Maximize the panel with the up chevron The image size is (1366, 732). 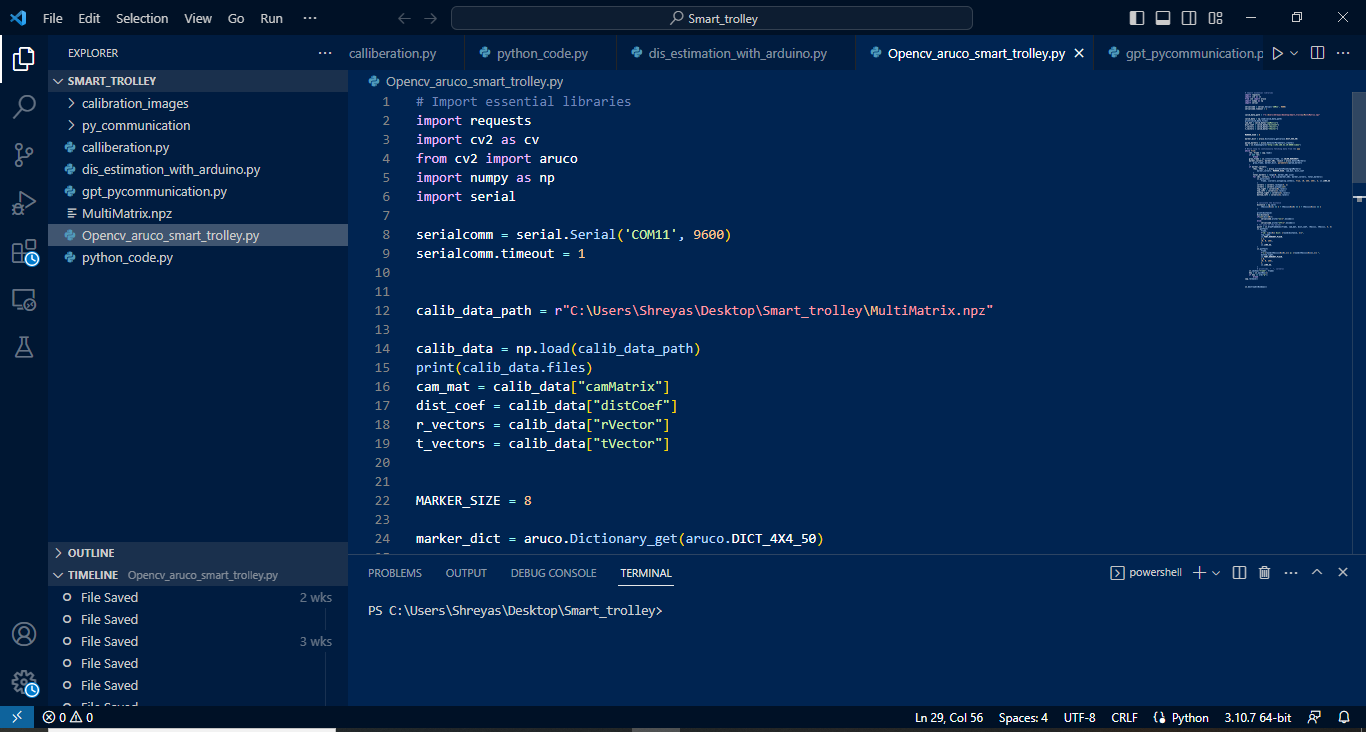1317,573
